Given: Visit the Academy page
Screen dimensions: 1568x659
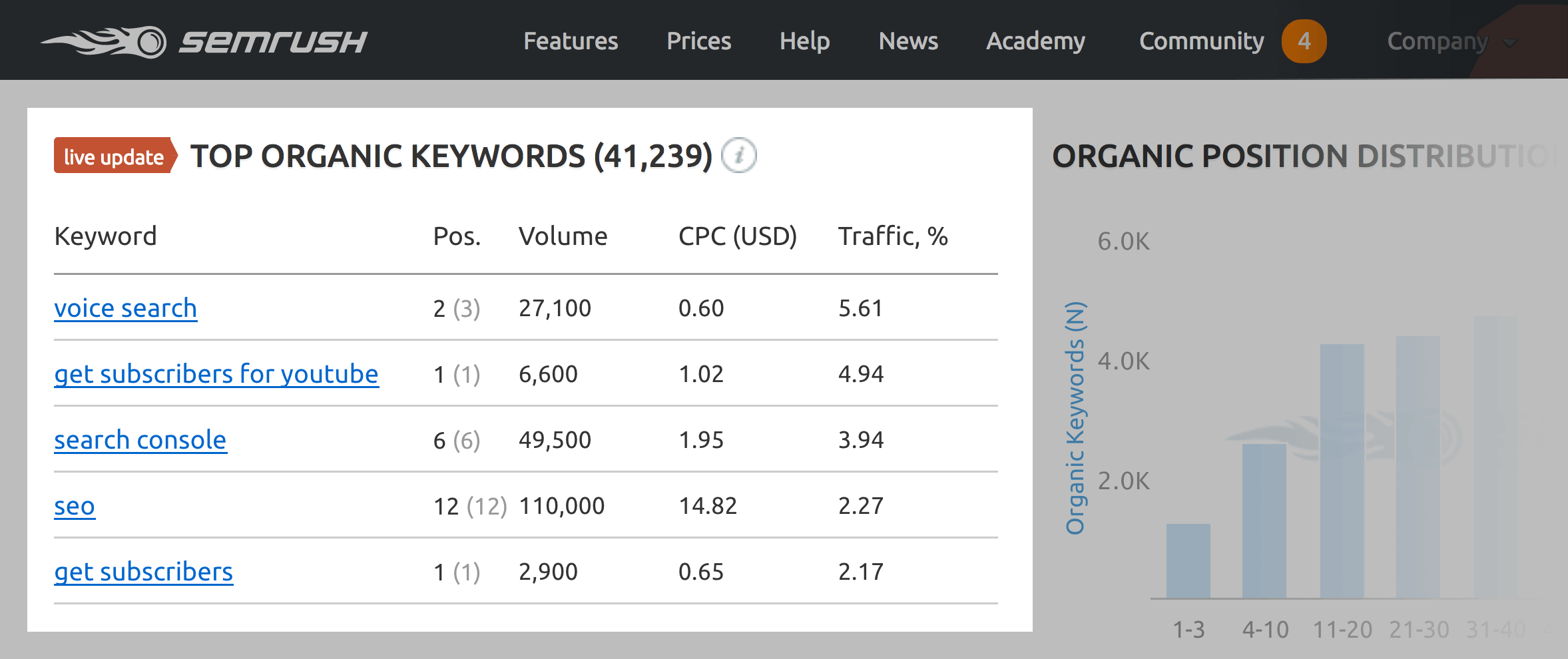Looking at the screenshot, I should coord(1035,41).
